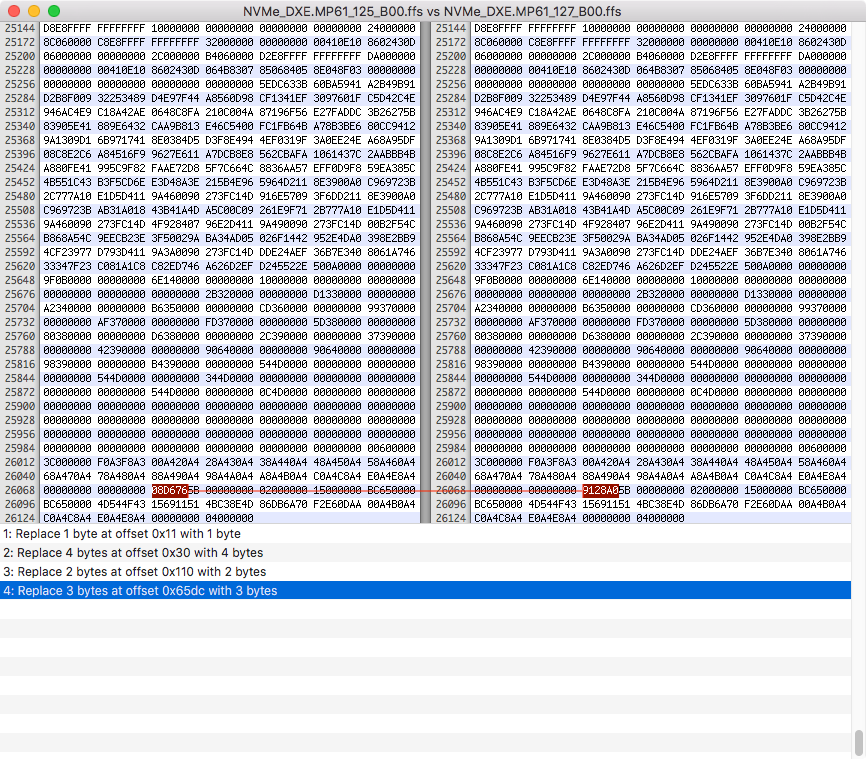Image resolution: width=866 pixels, height=759 pixels.
Task: Click highlighted bytes 08D676 in left pane
Action: click(x=170, y=490)
